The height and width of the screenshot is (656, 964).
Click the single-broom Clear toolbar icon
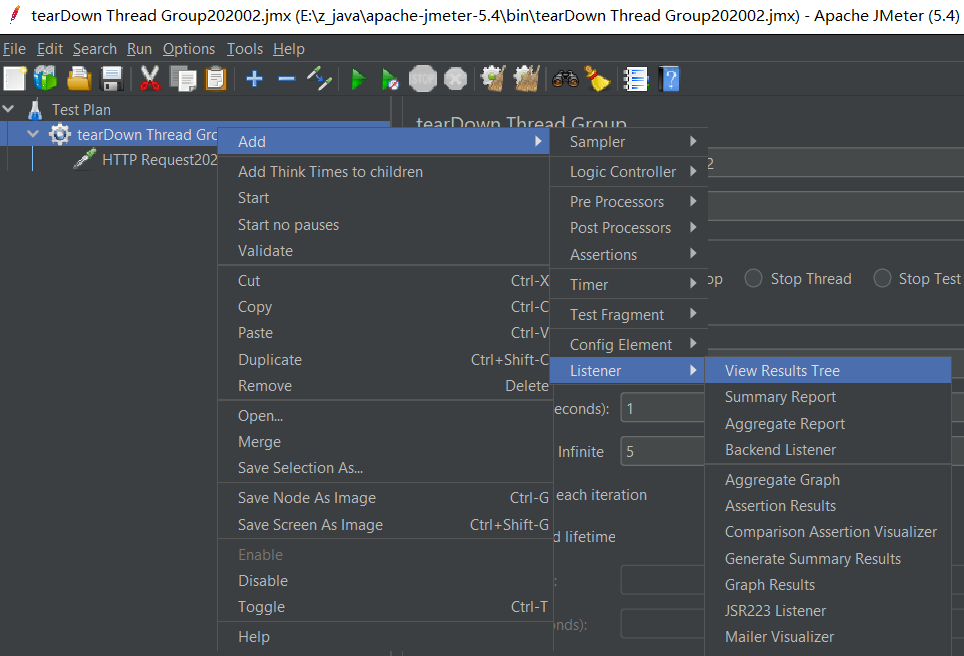(x=493, y=79)
